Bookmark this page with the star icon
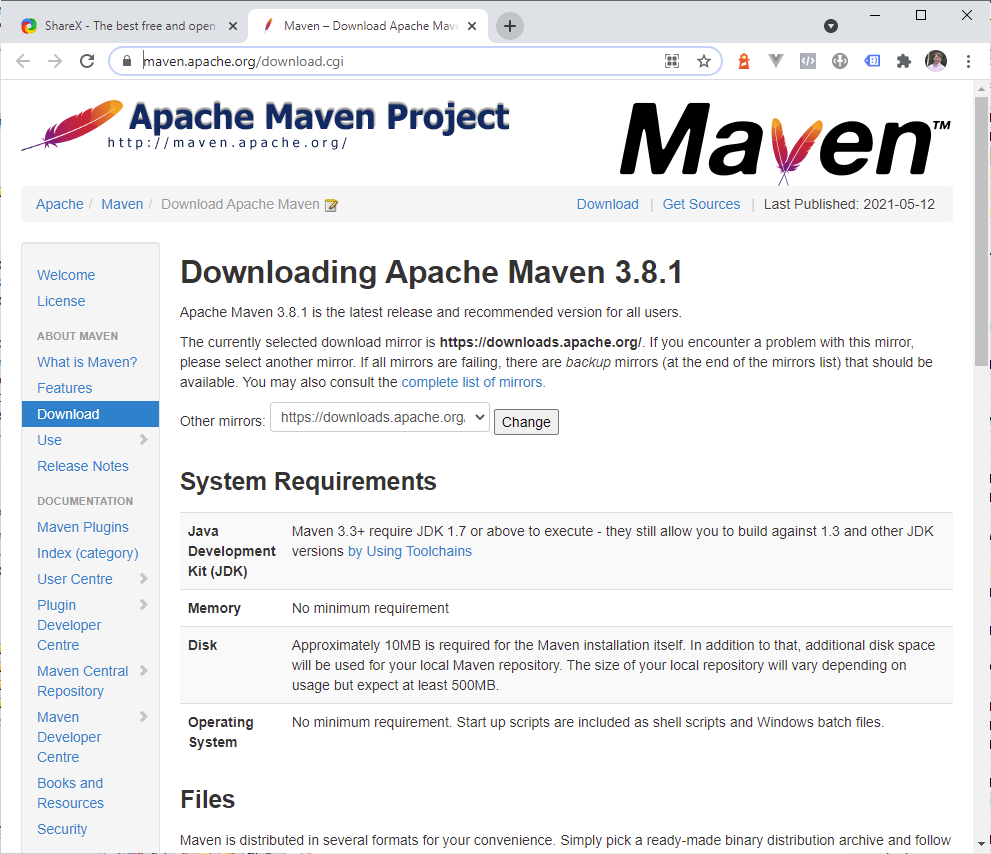Viewport: 991px width, 854px height. click(x=704, y=61)
